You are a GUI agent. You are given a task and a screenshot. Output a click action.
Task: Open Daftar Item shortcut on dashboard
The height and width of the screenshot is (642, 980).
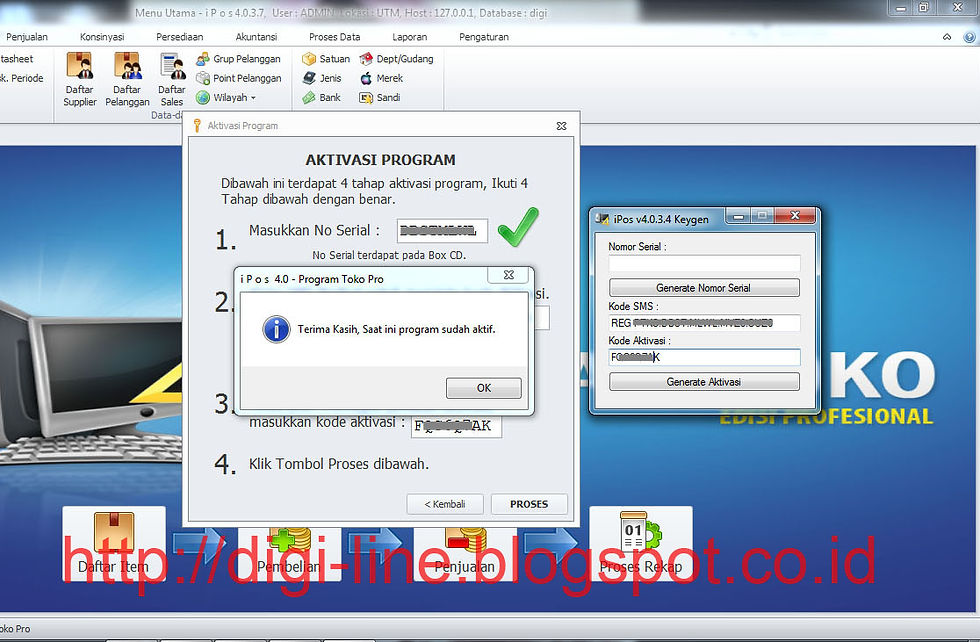(114, 544)
